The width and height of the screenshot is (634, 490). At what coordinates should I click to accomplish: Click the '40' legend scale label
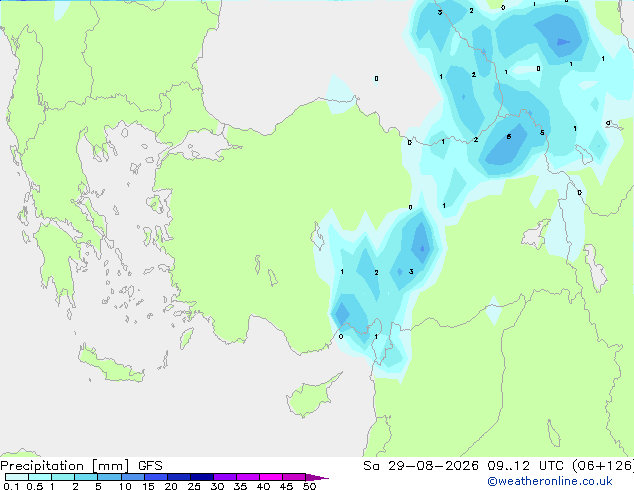[263, 486]
